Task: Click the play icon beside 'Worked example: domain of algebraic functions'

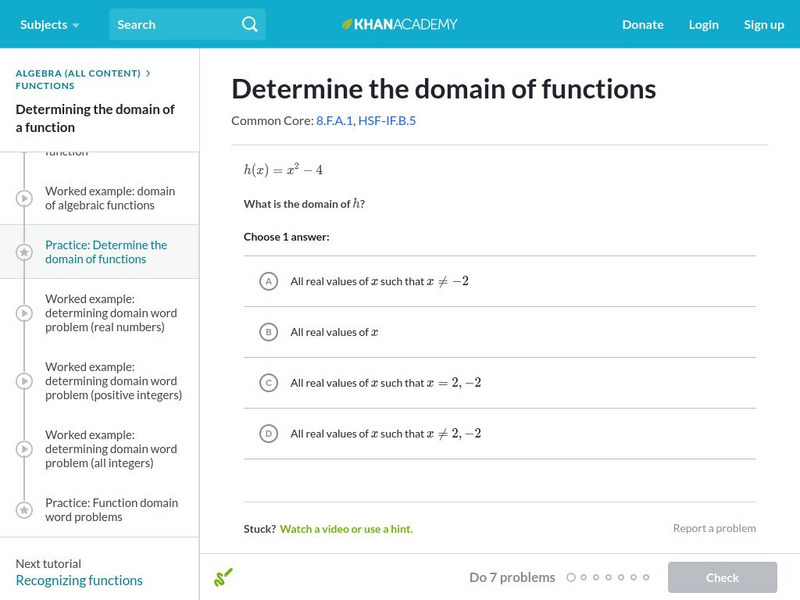Action: [24, 197]
